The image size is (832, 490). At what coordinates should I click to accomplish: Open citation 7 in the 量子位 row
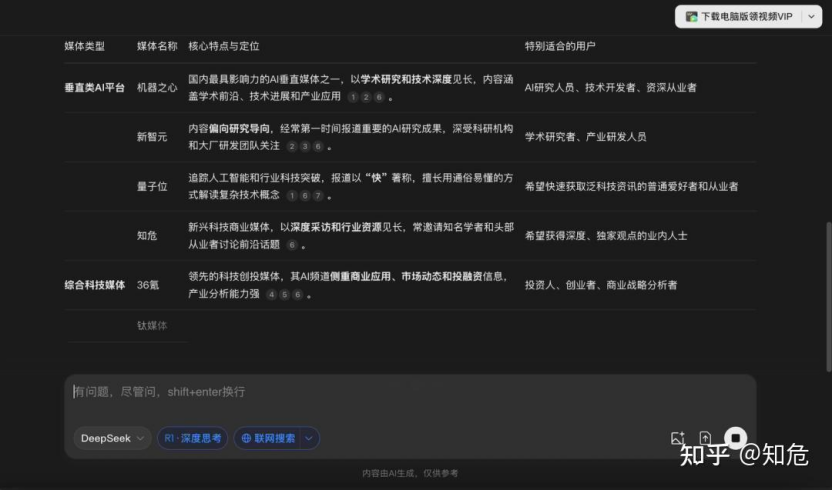coord(318,195)
